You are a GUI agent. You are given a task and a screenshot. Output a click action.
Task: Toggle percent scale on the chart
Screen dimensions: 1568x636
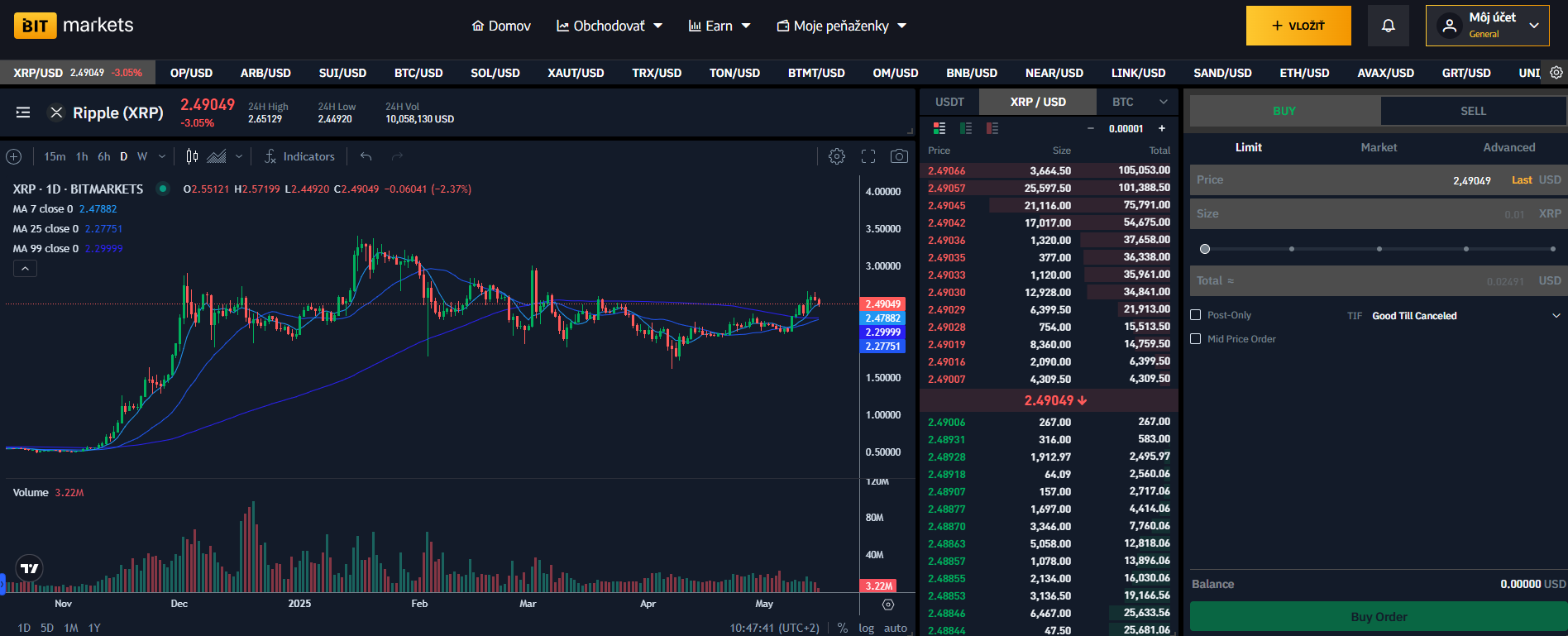842,628
